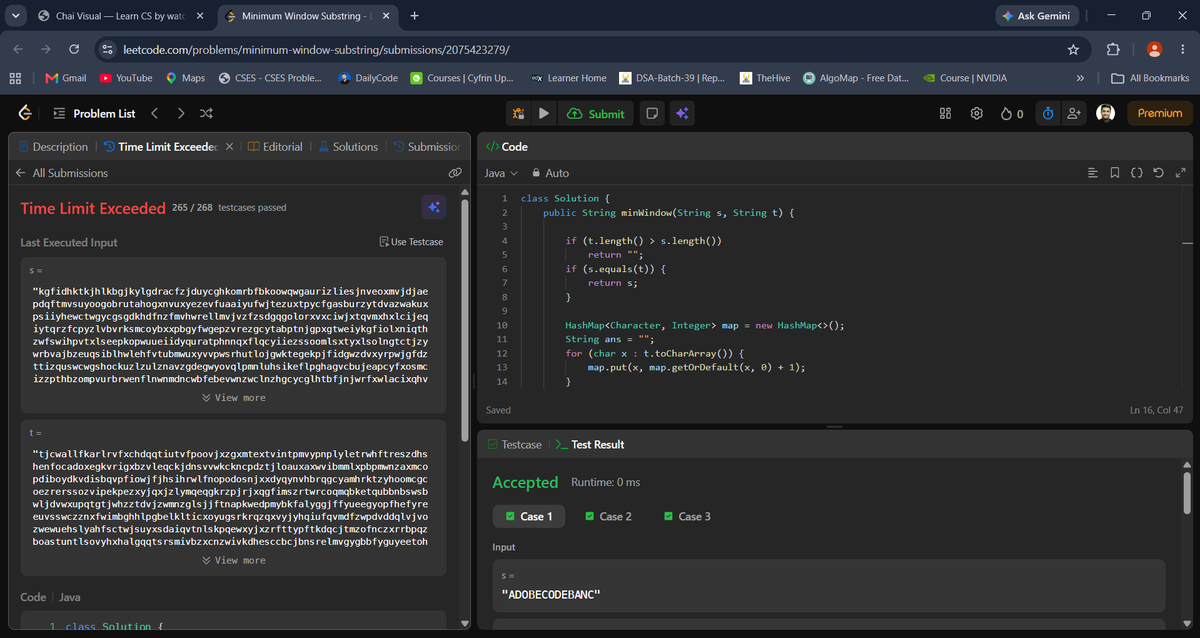Select the Case 3 test case
This screenshot has width=1200, height=638.
[687, 516]
